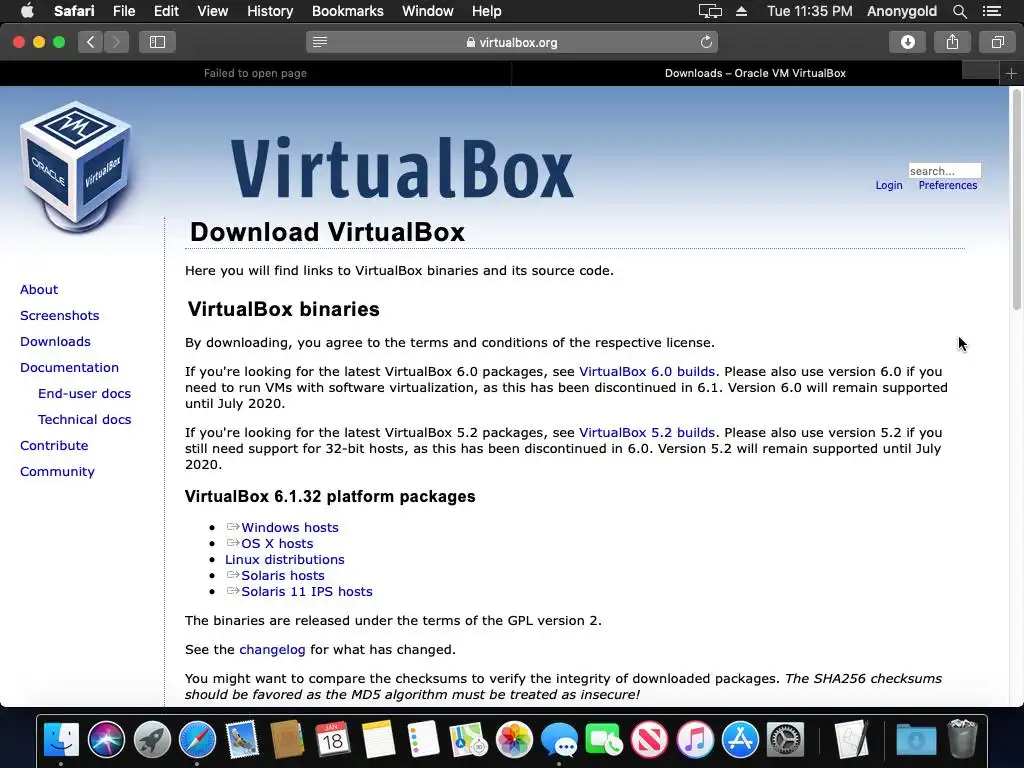This screenshot has height=768, width=1024.
Task: Open Community in the sidebar
Action: pos(57,472)
